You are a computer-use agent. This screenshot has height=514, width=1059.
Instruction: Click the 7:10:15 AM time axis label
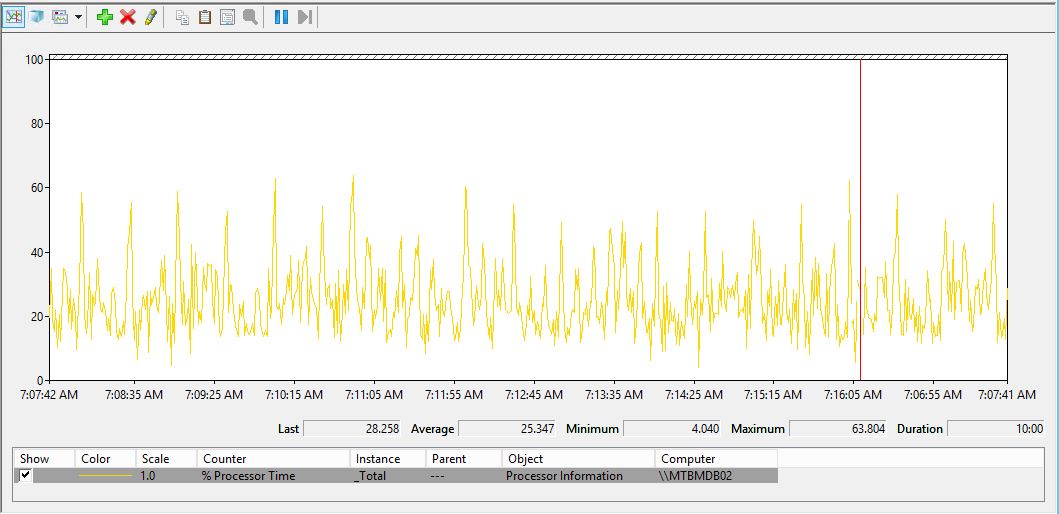[x=294, y=394]
